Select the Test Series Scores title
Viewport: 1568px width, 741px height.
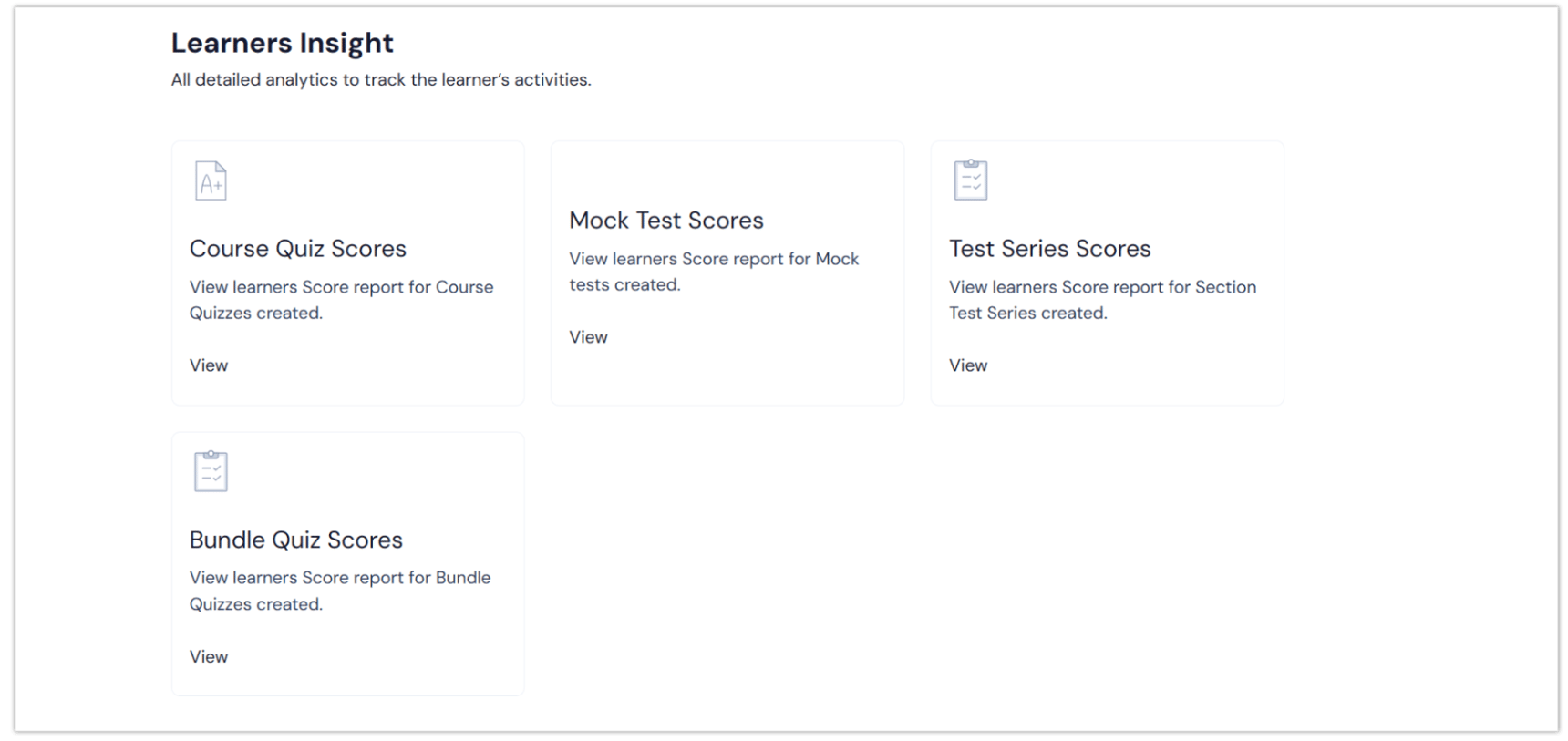1049,249
